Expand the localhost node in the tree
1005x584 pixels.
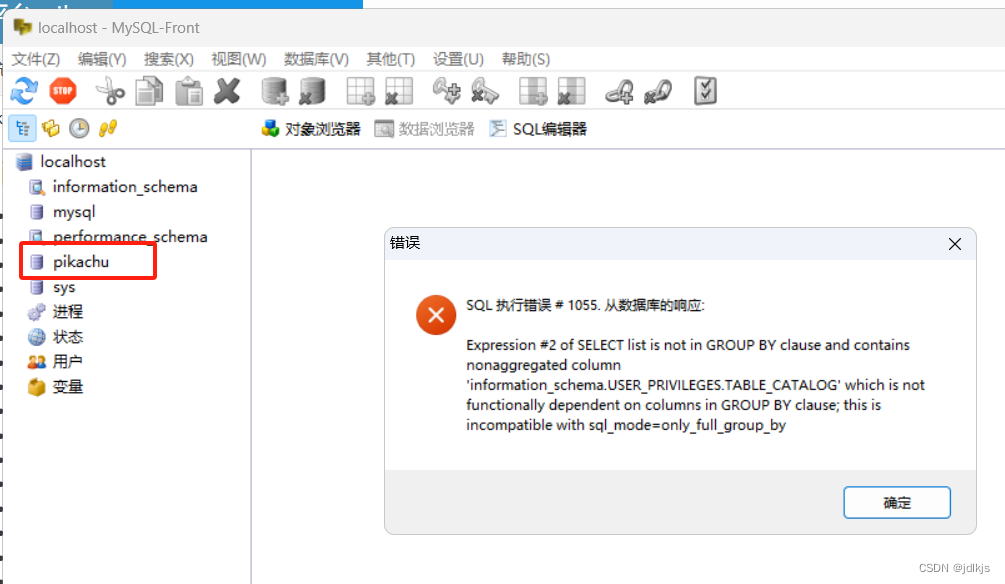(x=71, y=161)
